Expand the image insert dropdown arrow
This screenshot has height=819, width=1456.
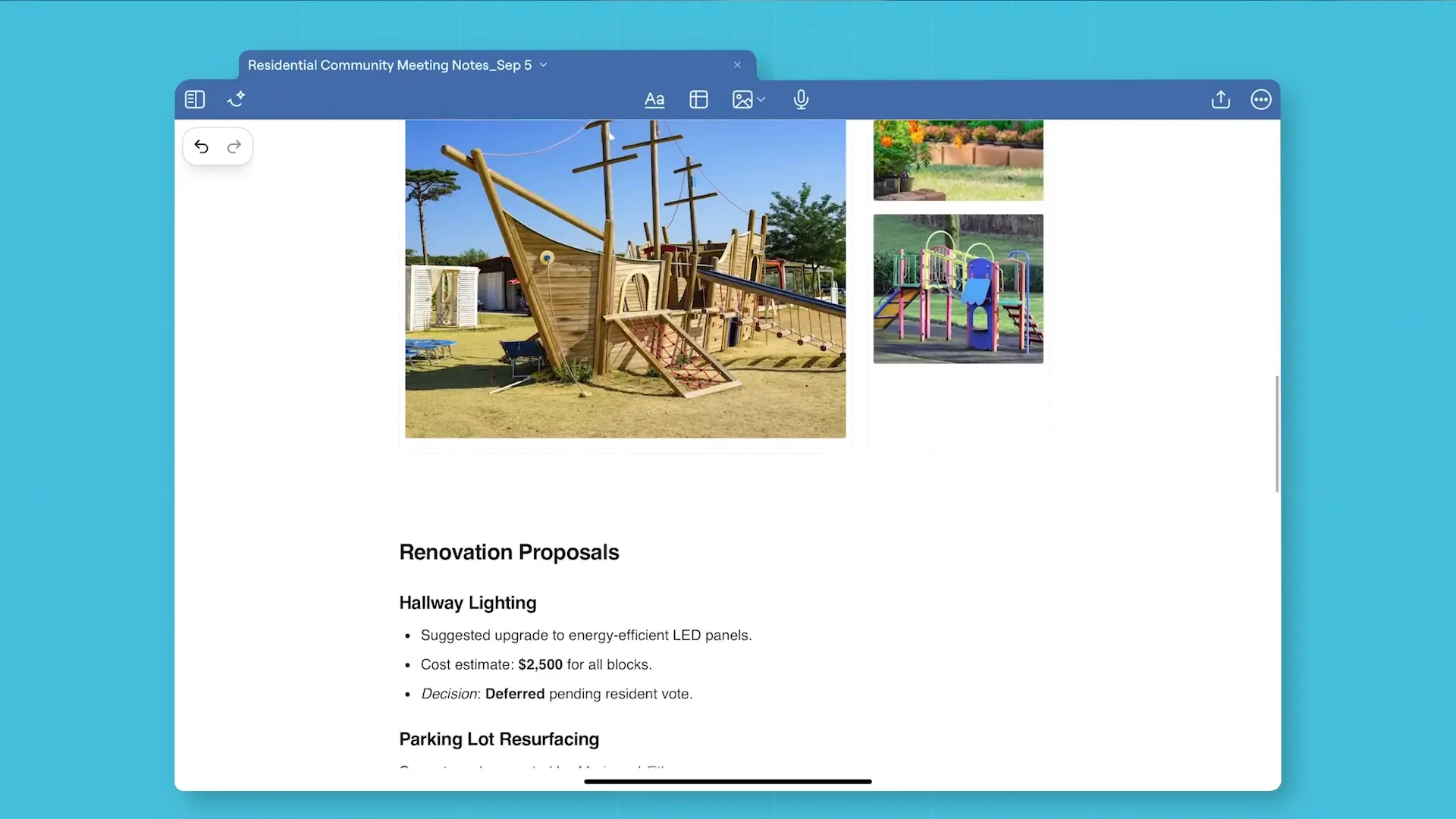761,99
